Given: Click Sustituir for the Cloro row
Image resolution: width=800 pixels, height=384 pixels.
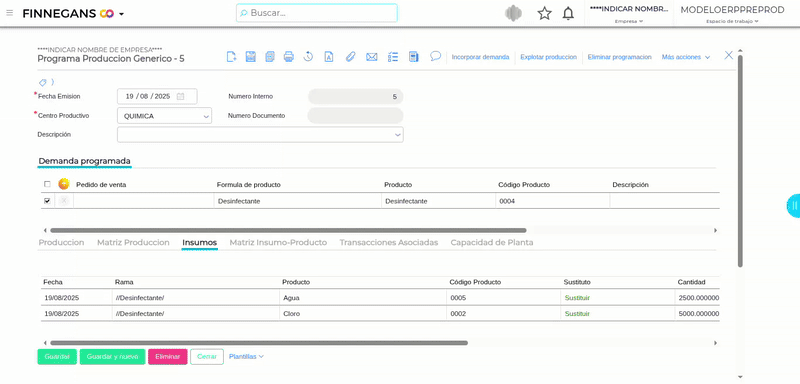Looking at the screenshot, I should 577,314.
